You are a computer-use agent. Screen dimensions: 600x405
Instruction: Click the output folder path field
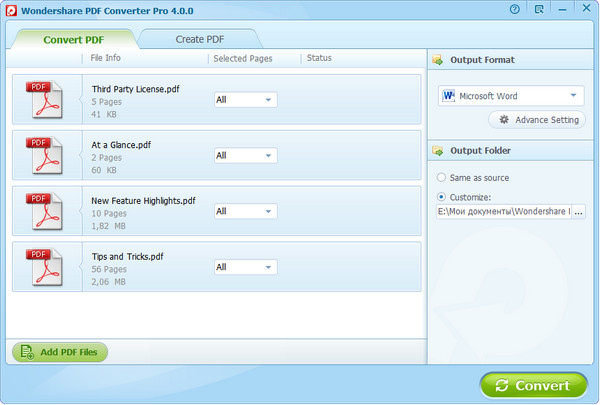tap(503, 212)
